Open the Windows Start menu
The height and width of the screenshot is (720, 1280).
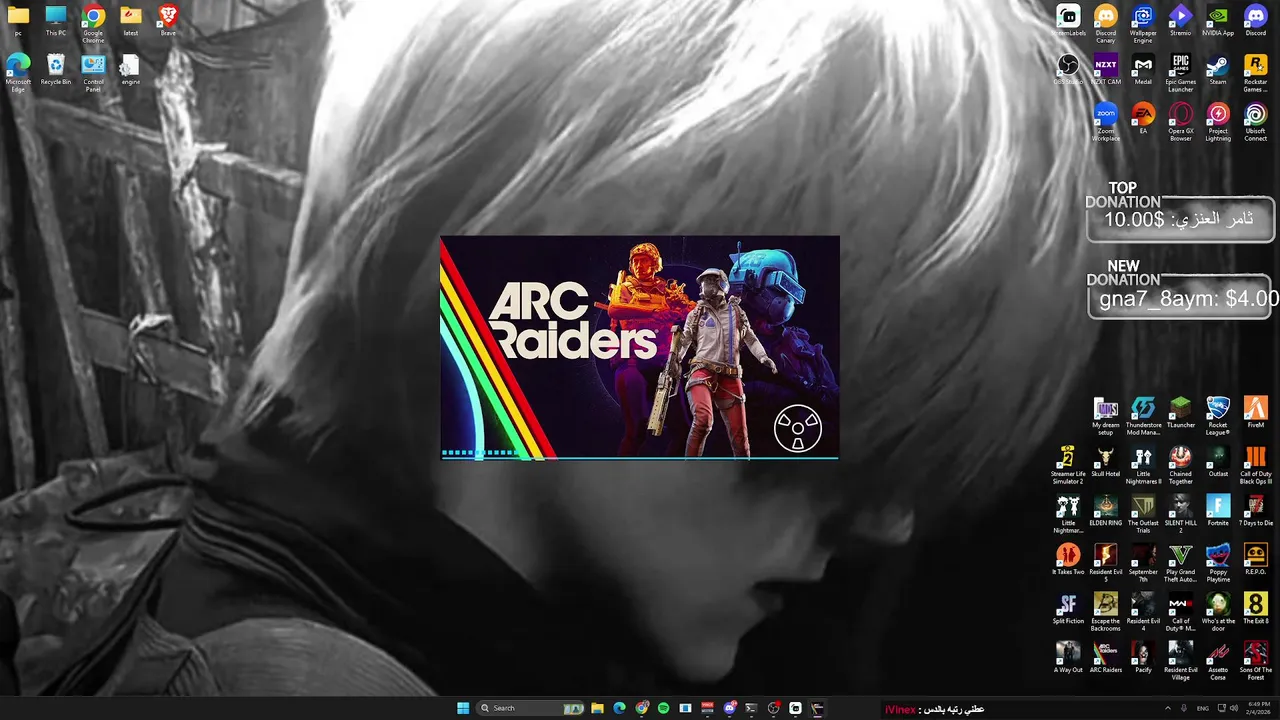[463, 708]
